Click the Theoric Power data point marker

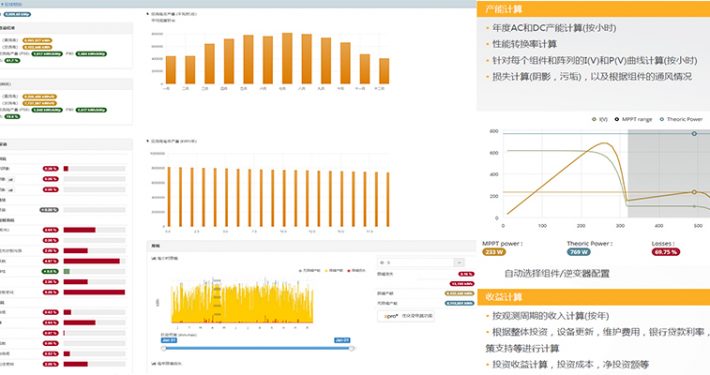(694, 134)
